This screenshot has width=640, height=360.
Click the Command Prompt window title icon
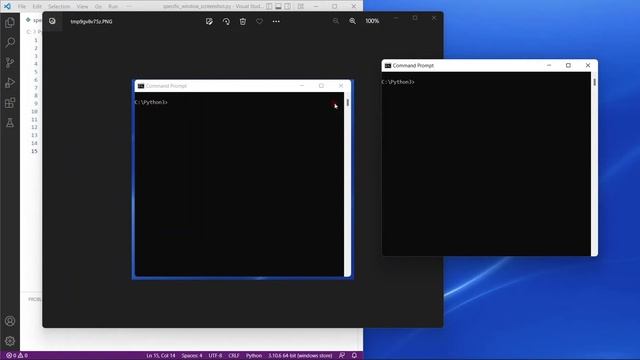coord(388,65)
